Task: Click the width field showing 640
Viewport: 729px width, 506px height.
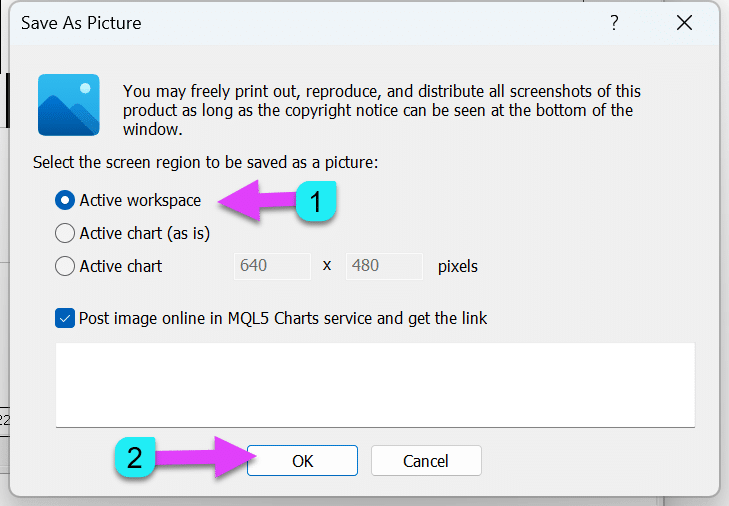Action: 272,266
